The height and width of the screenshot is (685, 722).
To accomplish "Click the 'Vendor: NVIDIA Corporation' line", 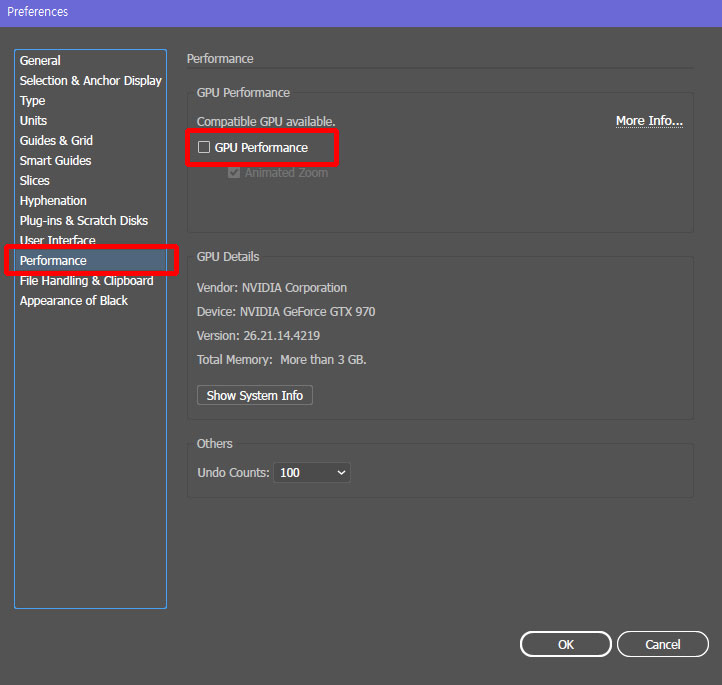I will 272,288.
